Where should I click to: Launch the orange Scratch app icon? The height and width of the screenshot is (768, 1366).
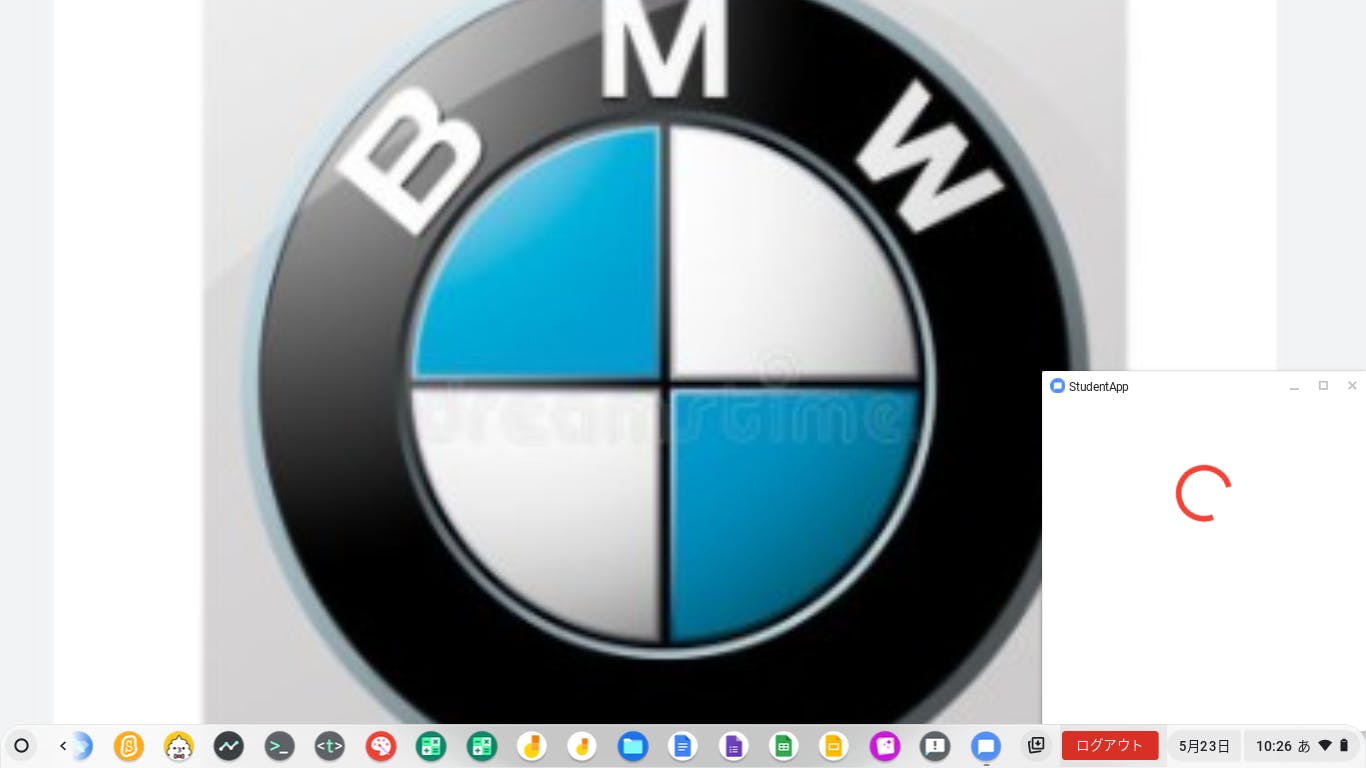click(128, 746)
